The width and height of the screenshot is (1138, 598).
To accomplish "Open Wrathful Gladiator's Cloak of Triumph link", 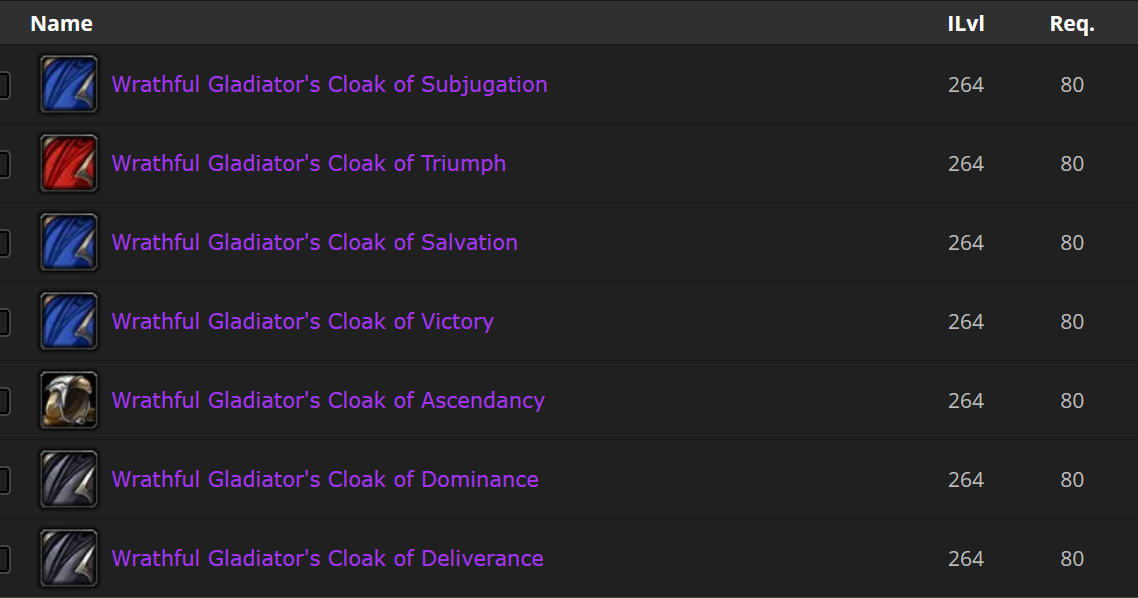I will tap(309, 164).
